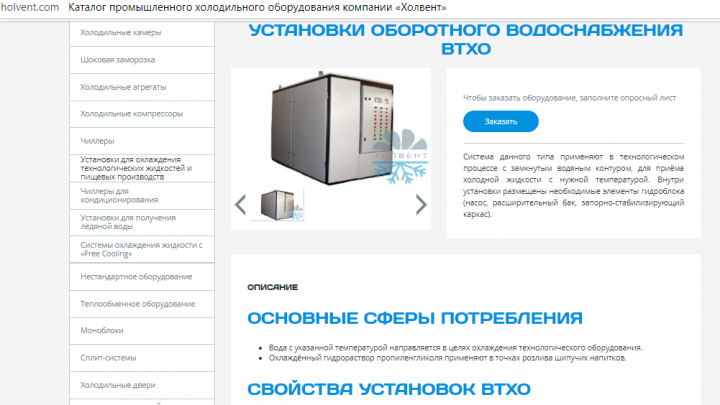Select Чиллеры для кондиционирования
720x405 pixels.
coord(142,196)
